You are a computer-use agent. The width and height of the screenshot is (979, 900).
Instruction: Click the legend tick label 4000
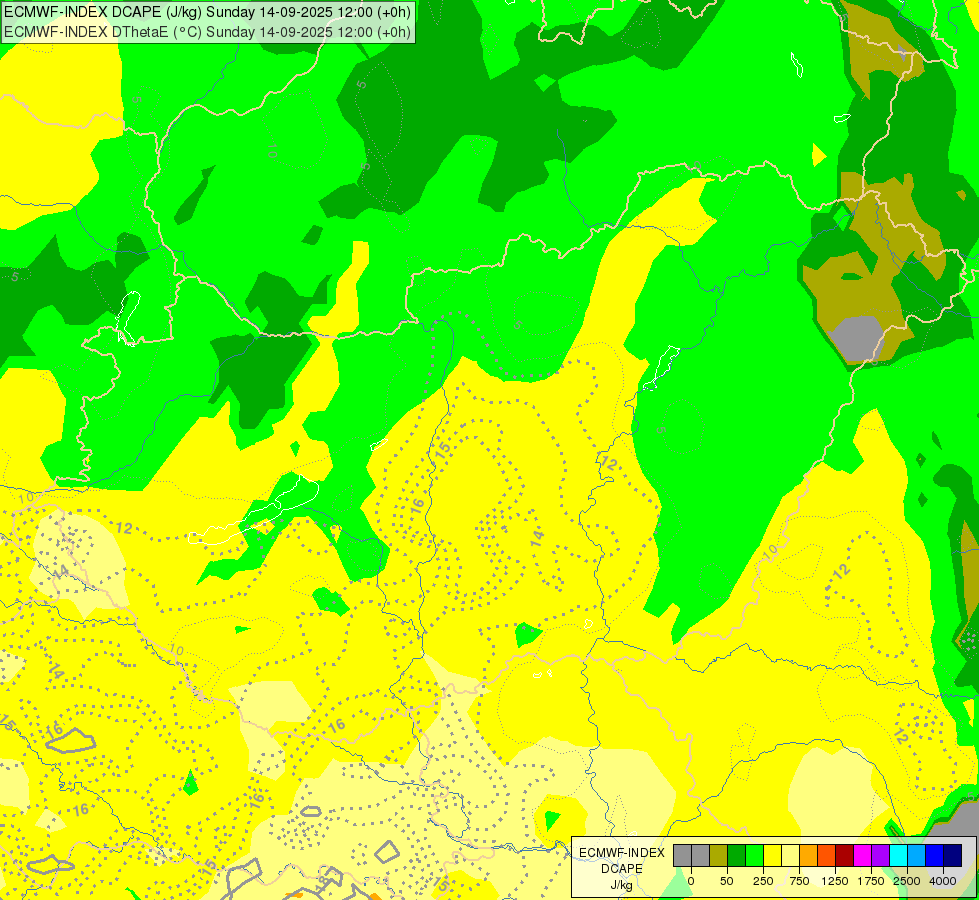pyautogui.click(x=943, y=881)
